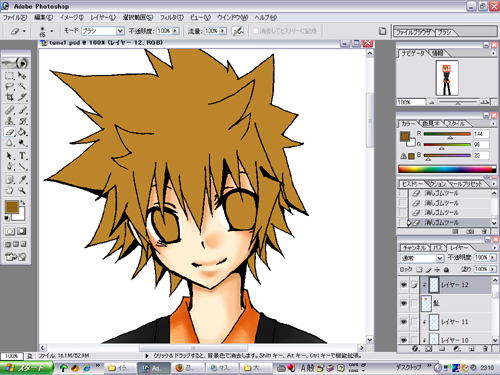This screenshot has width=500, height=375.
Task: Swap foreground and background colors
Action: [22, 202]
